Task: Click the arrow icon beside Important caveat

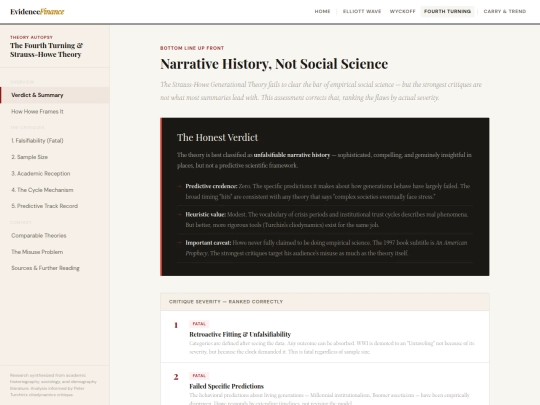Action: pos(179,243)
